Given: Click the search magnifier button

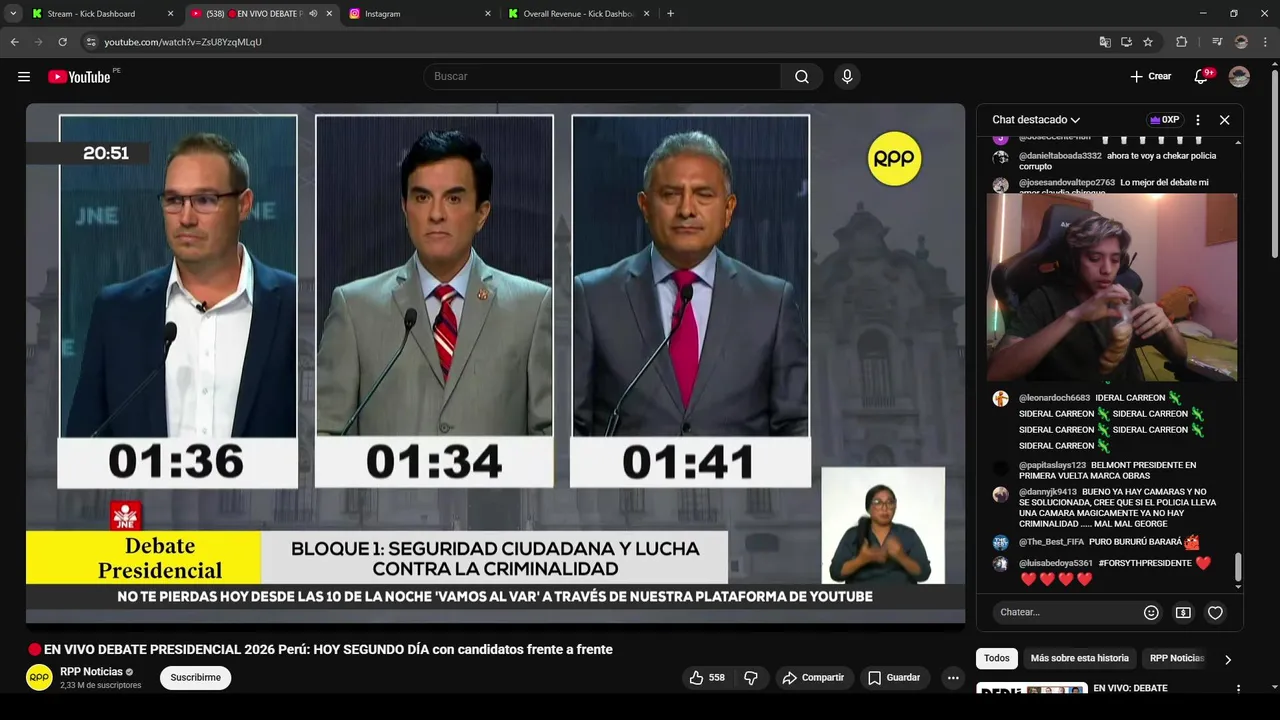Looking at the screenshot, I should click(x=802, y=77).
